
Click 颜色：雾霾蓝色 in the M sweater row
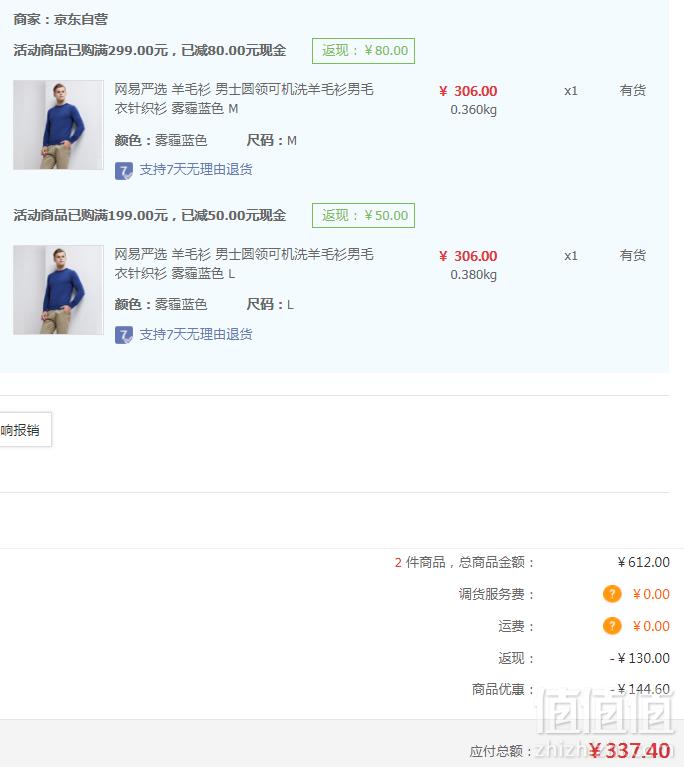tap(161, 141)
